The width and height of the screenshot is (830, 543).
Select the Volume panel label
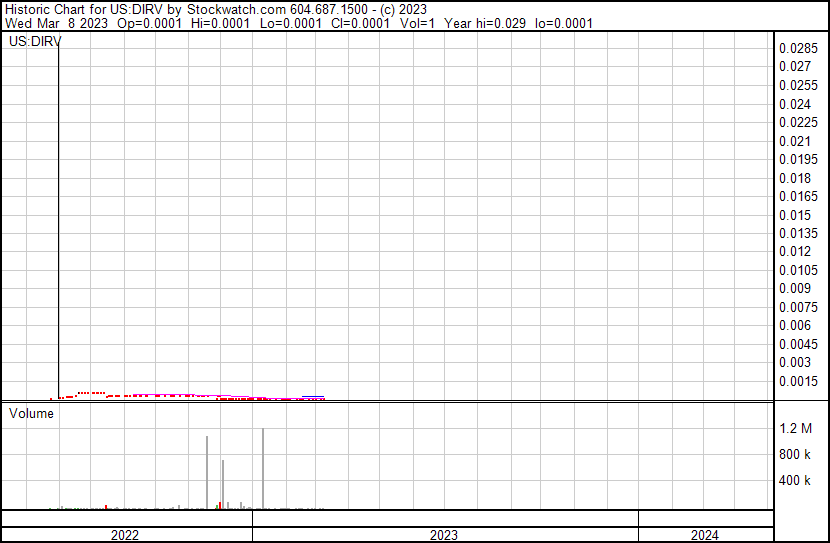[x=32, y=413]
